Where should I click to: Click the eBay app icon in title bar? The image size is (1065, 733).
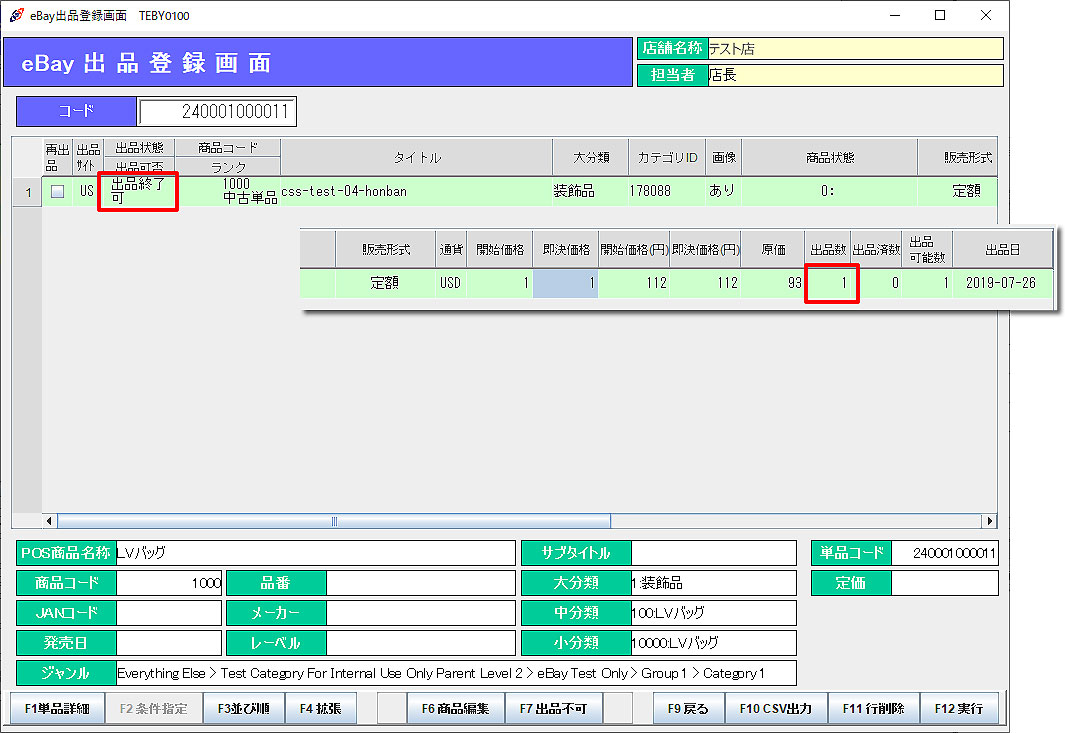click(x=17, y=15)
